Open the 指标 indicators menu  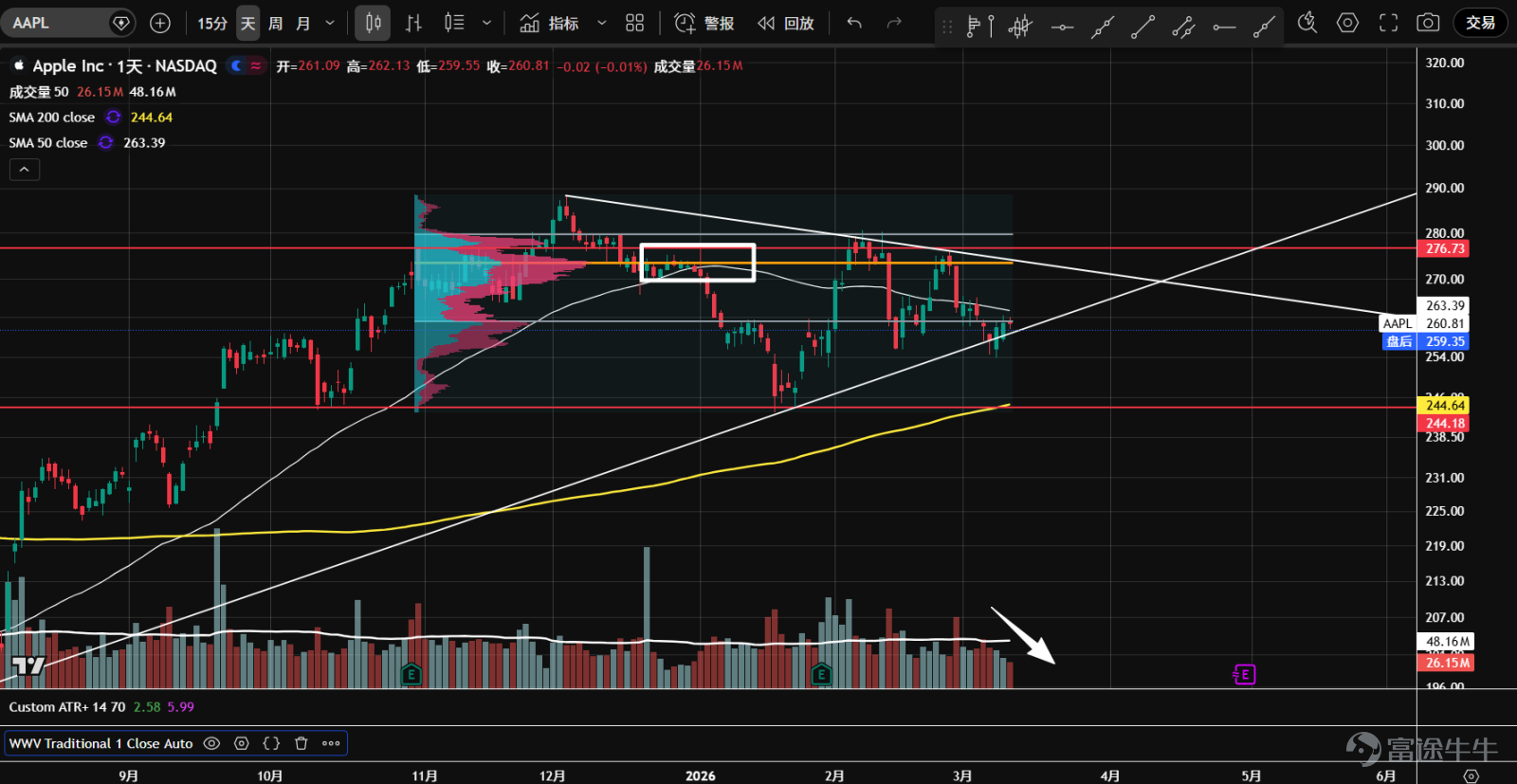[x=550, y=23]
